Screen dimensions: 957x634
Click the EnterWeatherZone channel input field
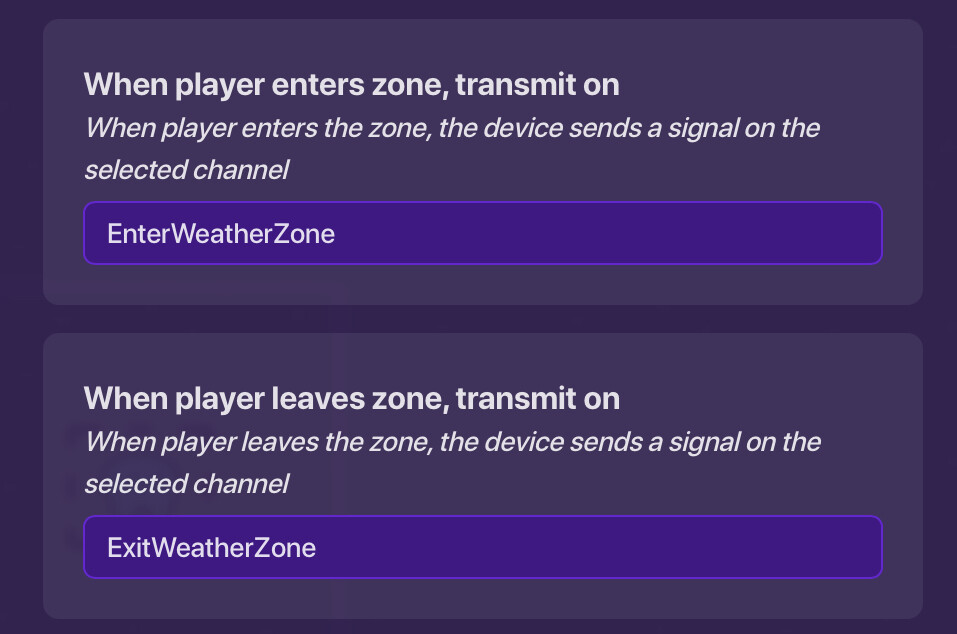[482, 233]
